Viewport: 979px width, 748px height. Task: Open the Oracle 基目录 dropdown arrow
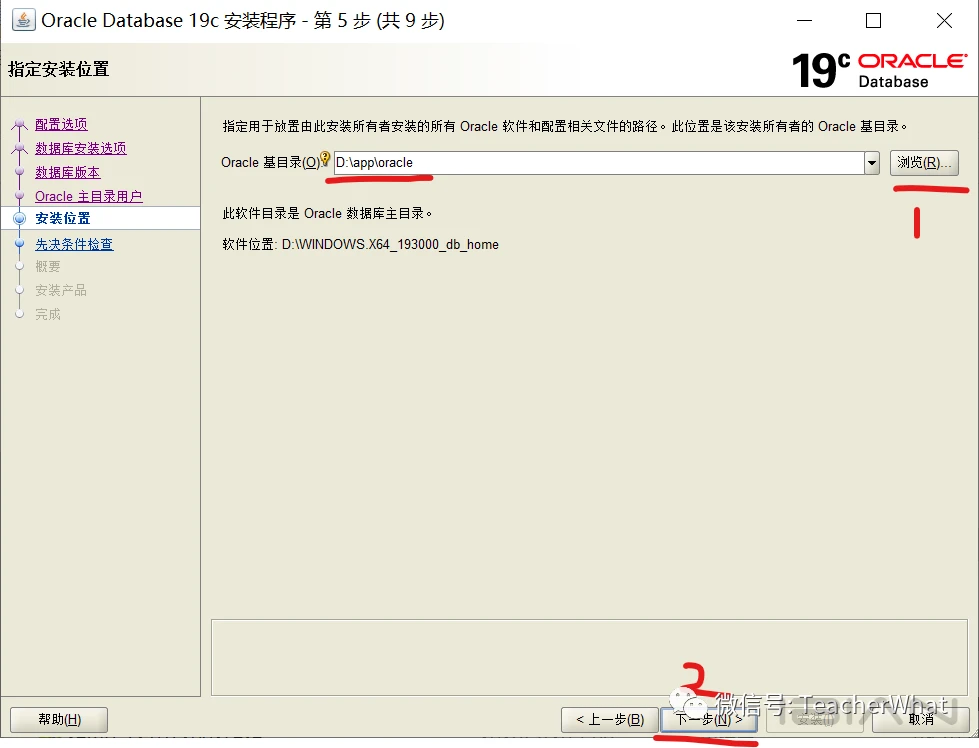click(x=872, y=164)
